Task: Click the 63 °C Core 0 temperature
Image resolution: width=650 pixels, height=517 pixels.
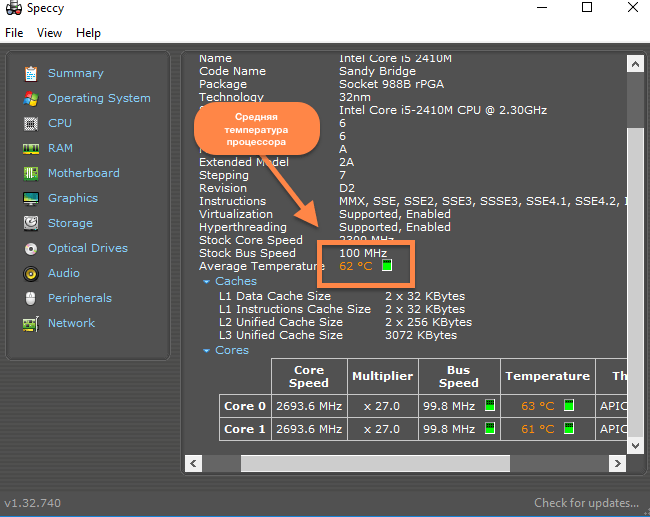Action: point(538,406)
